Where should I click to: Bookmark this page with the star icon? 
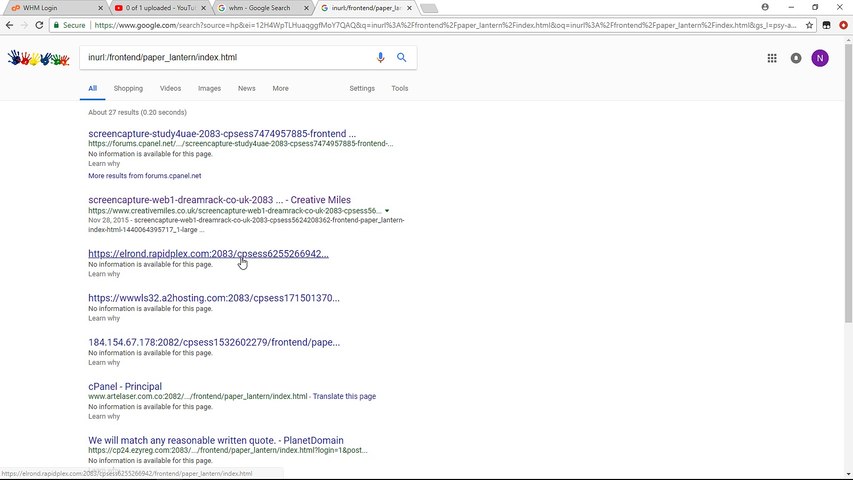[x=809, y=25]
